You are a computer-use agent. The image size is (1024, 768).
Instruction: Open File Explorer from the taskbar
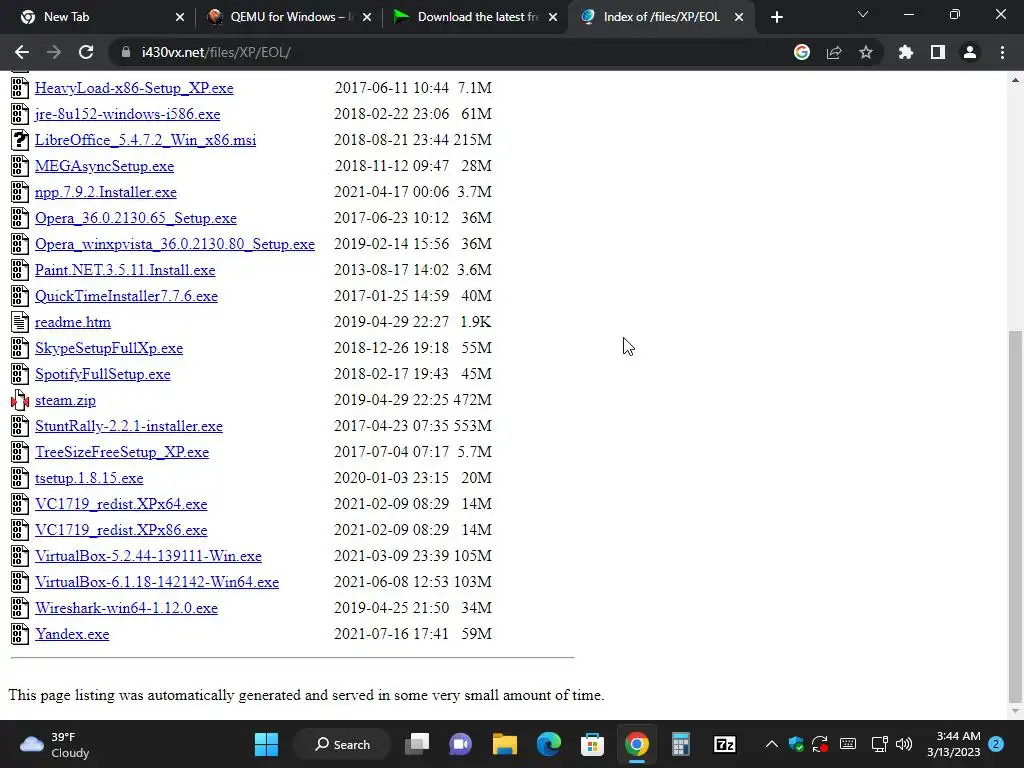point(505,744)
